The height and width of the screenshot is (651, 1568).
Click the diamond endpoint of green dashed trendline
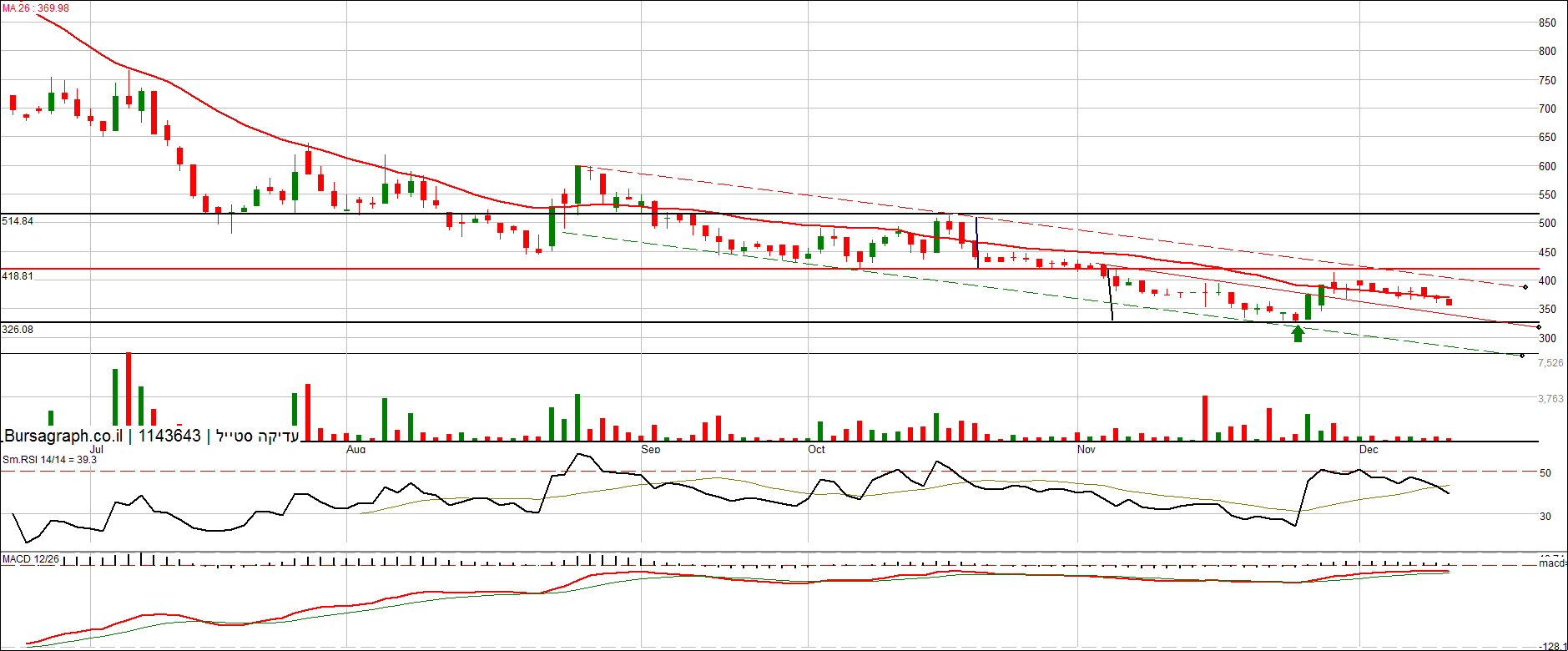(x=1522, y=356)
